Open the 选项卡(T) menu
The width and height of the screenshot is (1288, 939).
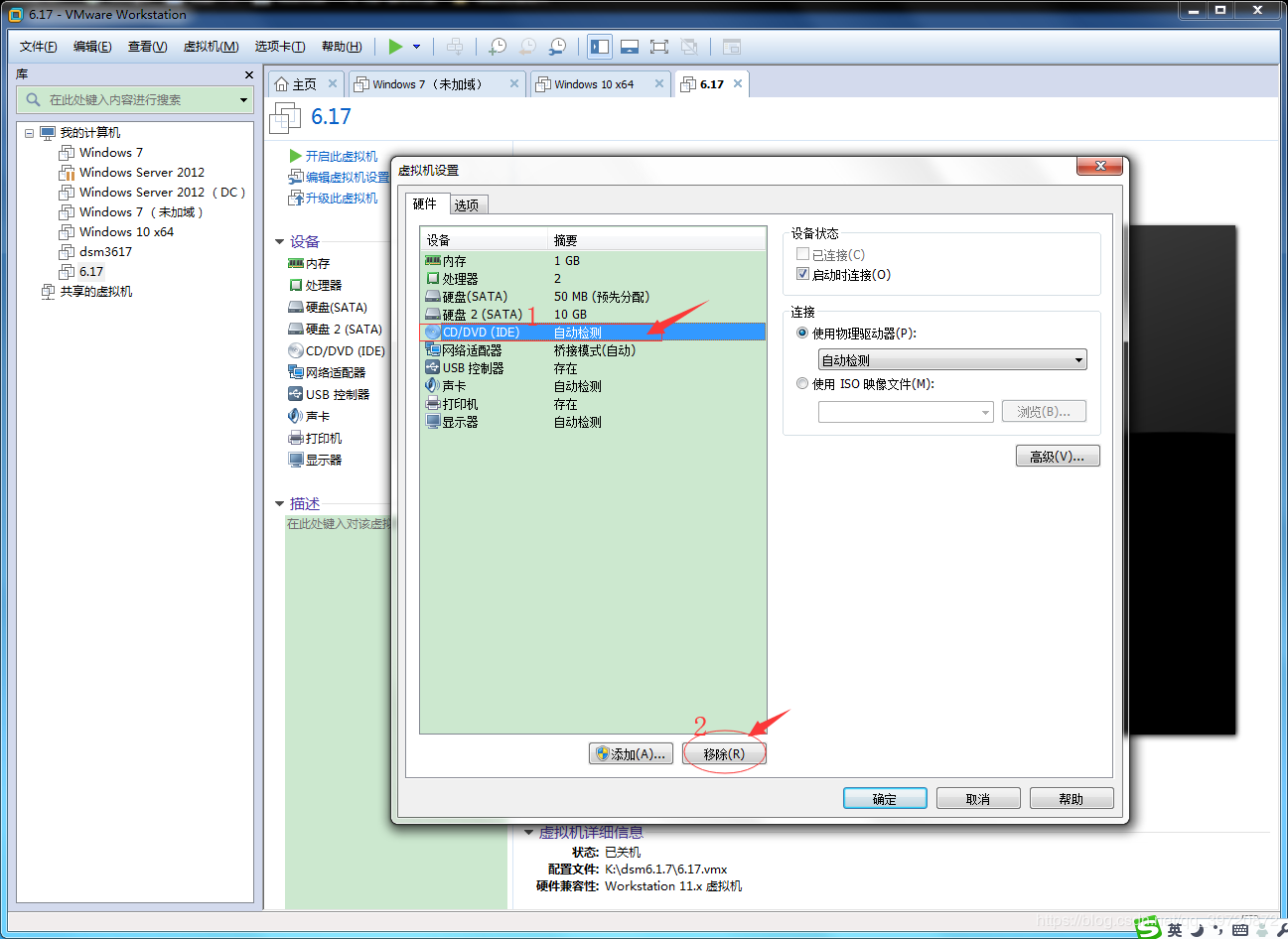280,47
